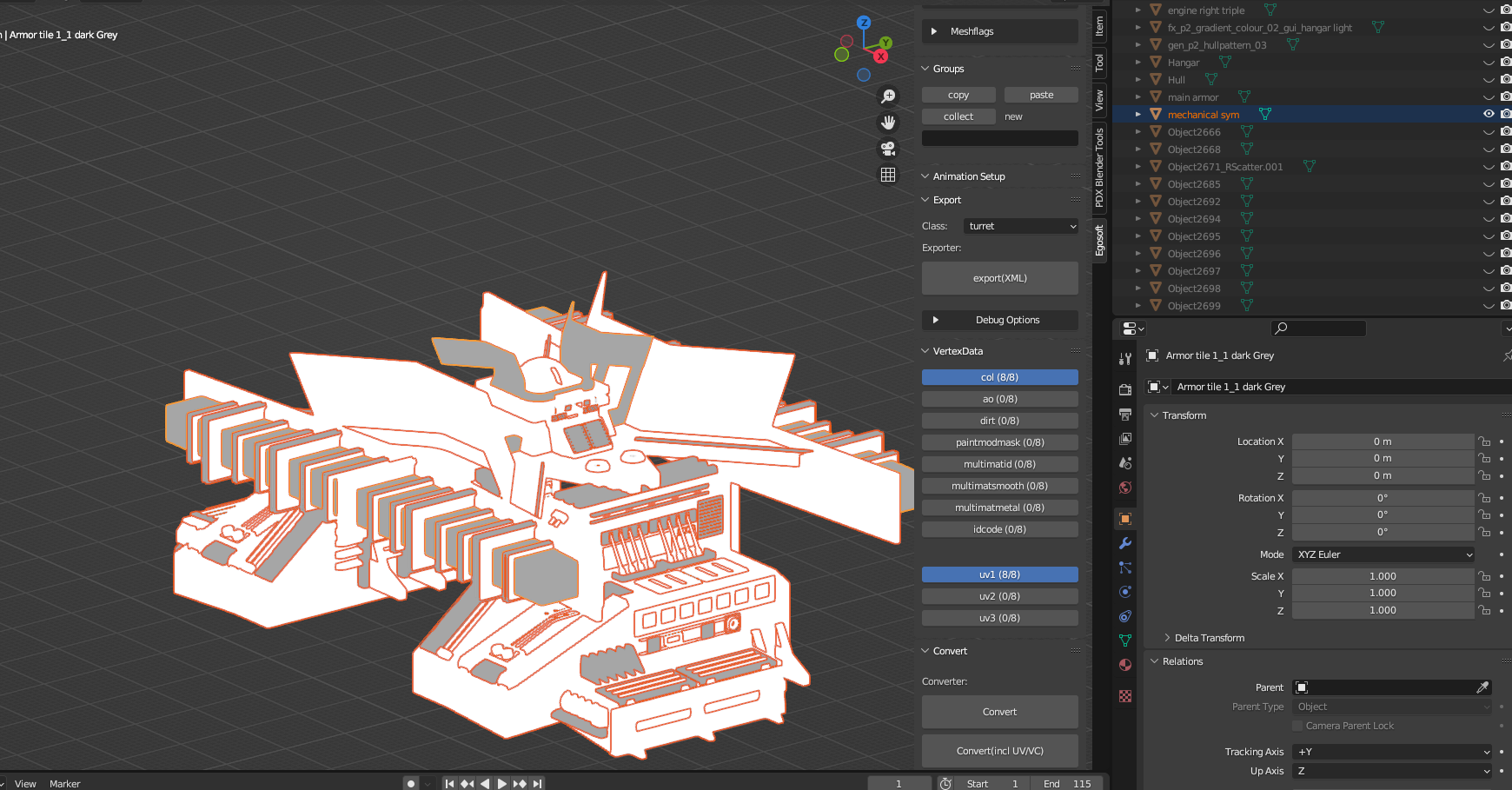Click the collect button
This screenshot has height=790, width=1512.
pyautogui.click(x=958, y=116)
